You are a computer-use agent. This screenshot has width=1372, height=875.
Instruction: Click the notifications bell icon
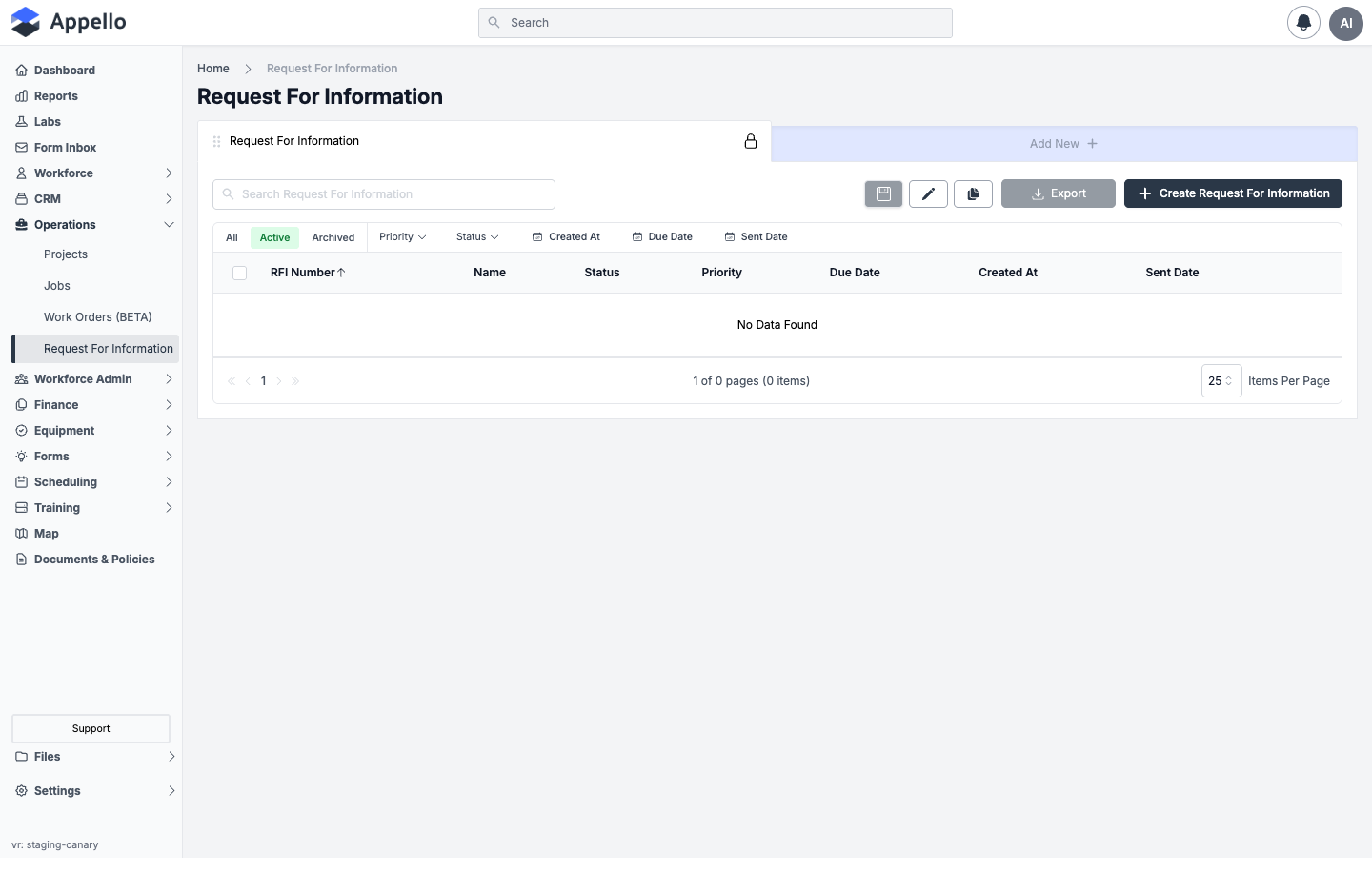(1303, 23)
